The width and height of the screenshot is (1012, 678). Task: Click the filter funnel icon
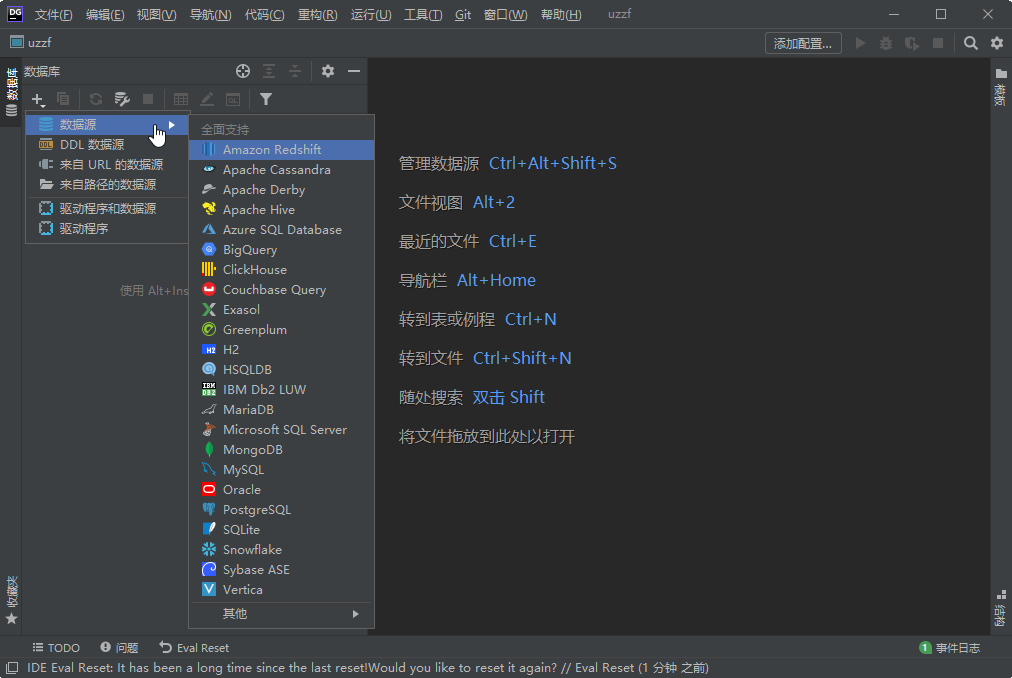(x=266, y=99)
